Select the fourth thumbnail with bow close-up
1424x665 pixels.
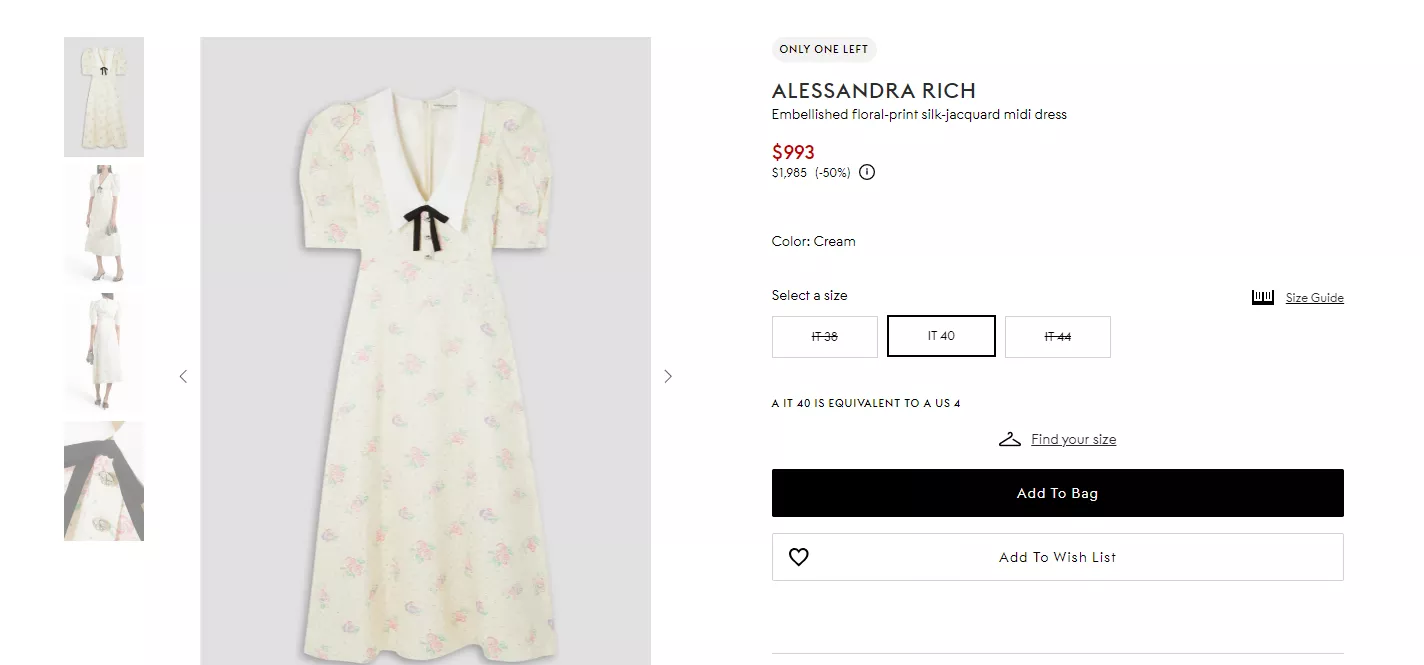(104, 481)
